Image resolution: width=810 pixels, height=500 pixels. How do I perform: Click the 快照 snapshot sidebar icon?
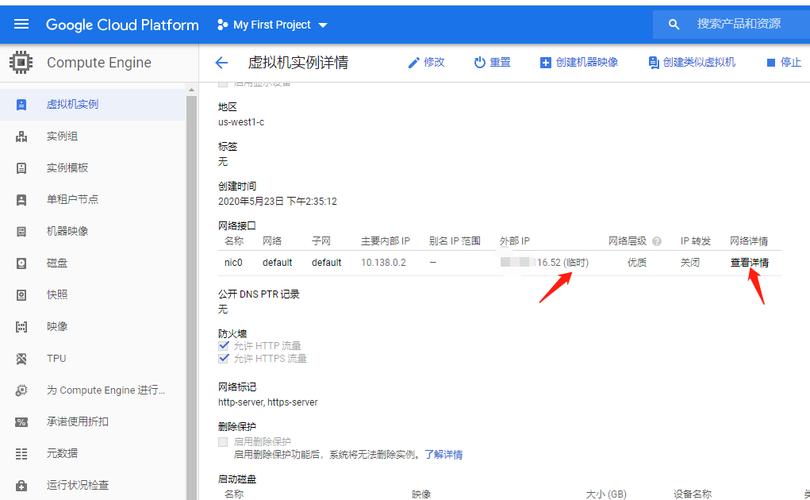(x=21, y=295)
